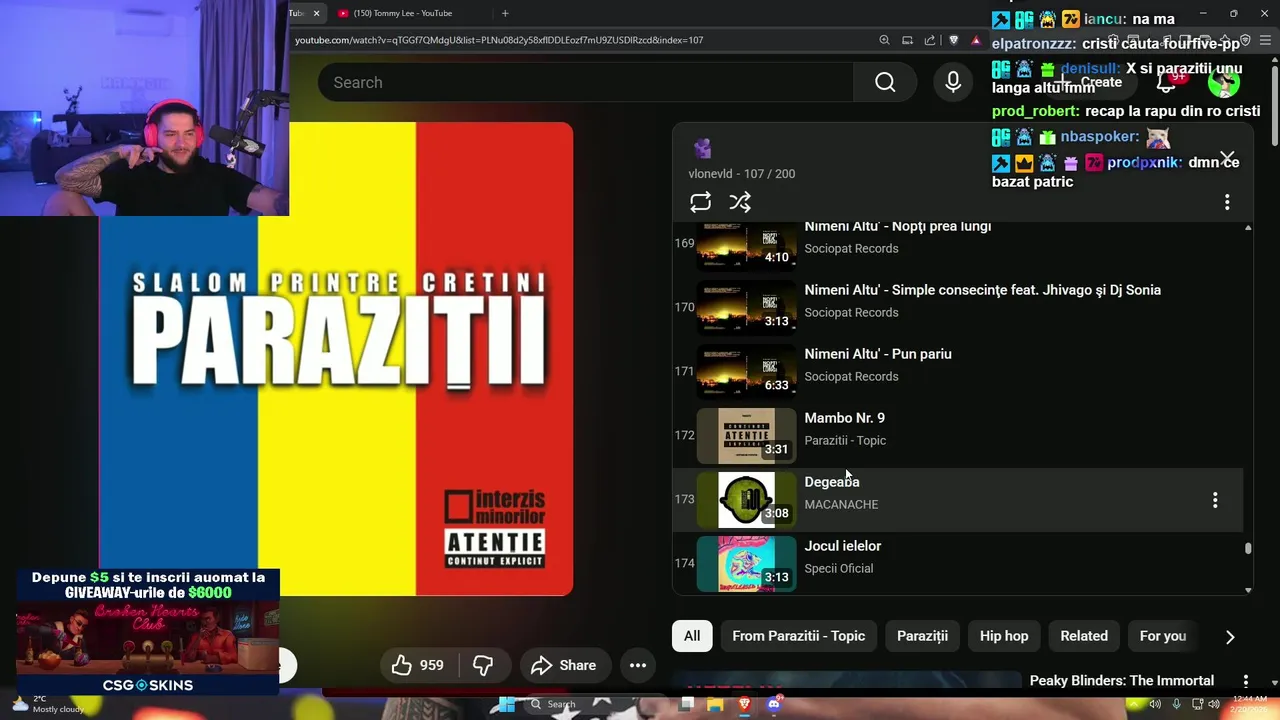Like the video with thumbs up

click(x=418, y=665)
